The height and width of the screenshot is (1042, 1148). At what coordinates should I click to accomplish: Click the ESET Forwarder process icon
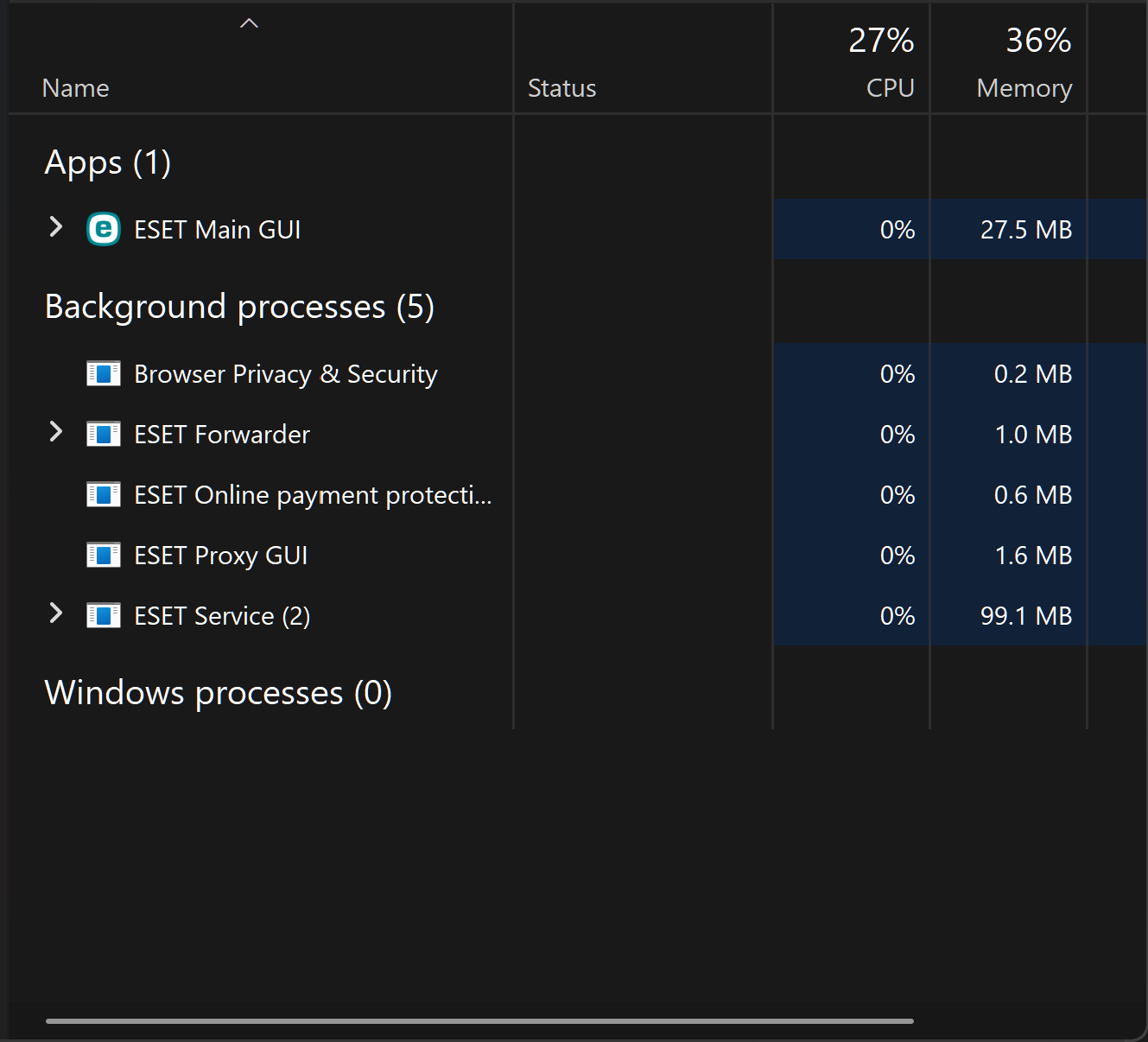104,434
